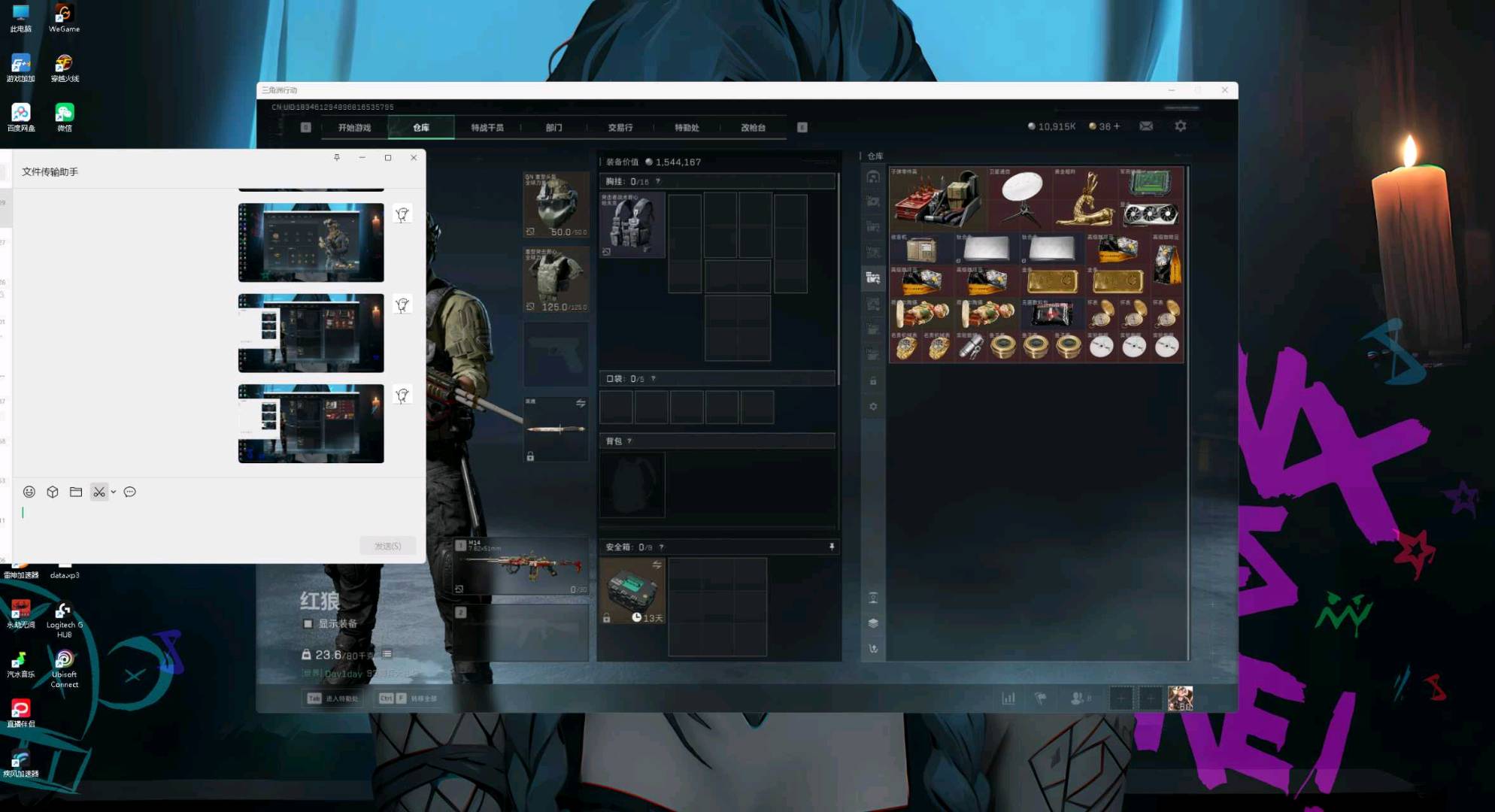Click the chest rig item in 胸挂 section
The width and height of the screenshot is (1495, 812).
coord(632,225)
